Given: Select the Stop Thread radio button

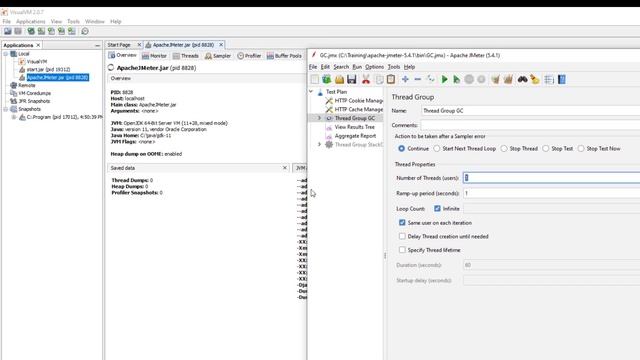Looking at the screenshot, I should point(504,149).
